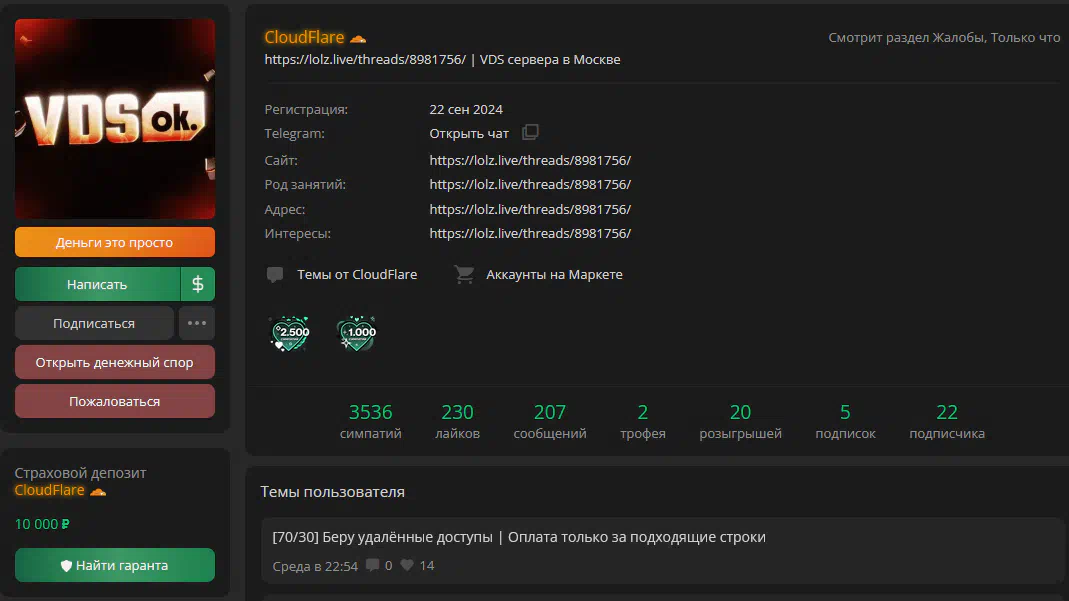Click 'Подписаться' to follow the user
1069x601 pixels.
pos(94,323)
